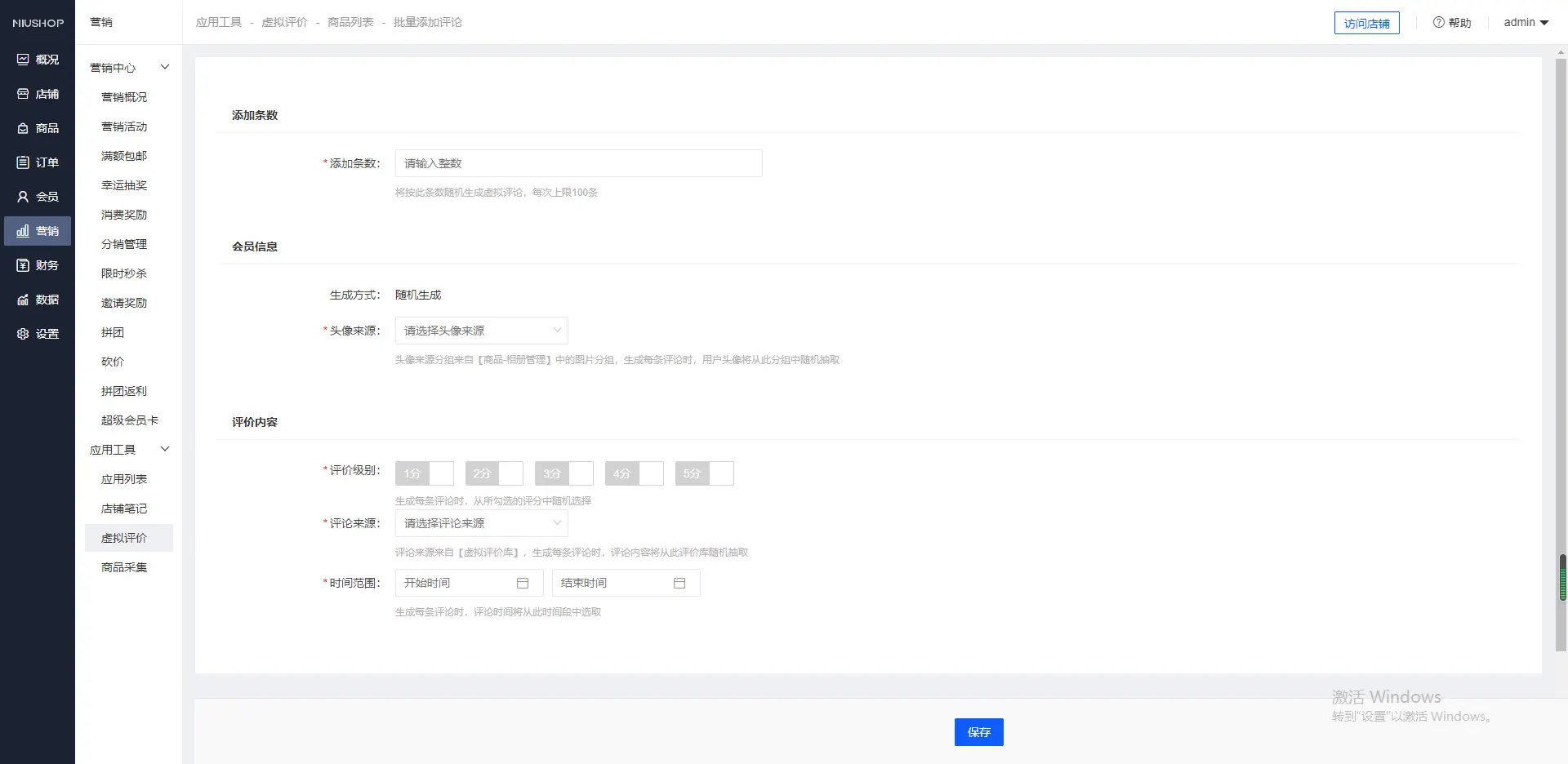The height and width of the screenshot is (764, 1568).
Task: Expand the 请选择评论来源 dropdown
Action: (x=481, y=523)
